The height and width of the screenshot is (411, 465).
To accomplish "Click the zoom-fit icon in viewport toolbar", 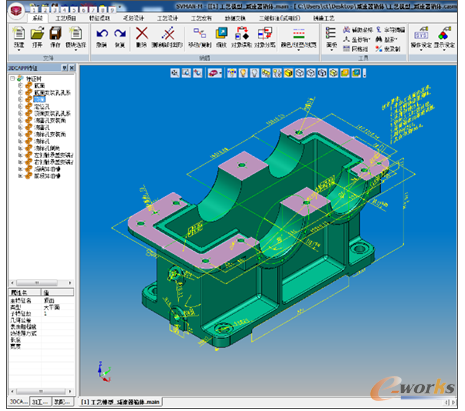I will (175, 73).
